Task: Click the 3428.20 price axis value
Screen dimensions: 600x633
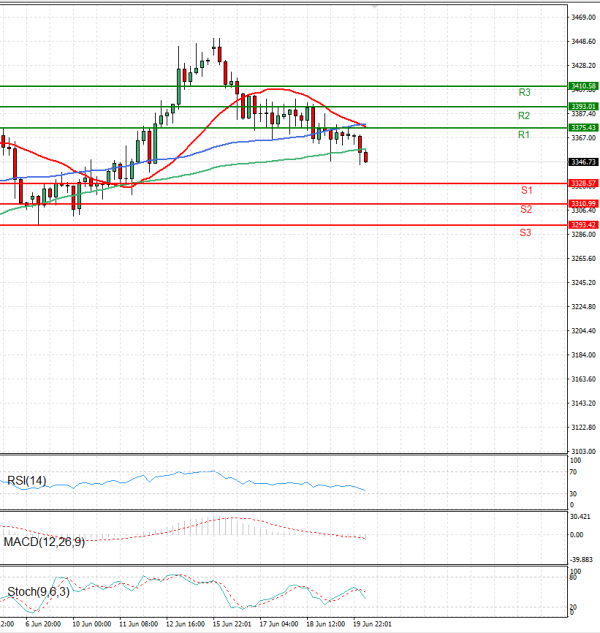Action: [x=583, y=65]
